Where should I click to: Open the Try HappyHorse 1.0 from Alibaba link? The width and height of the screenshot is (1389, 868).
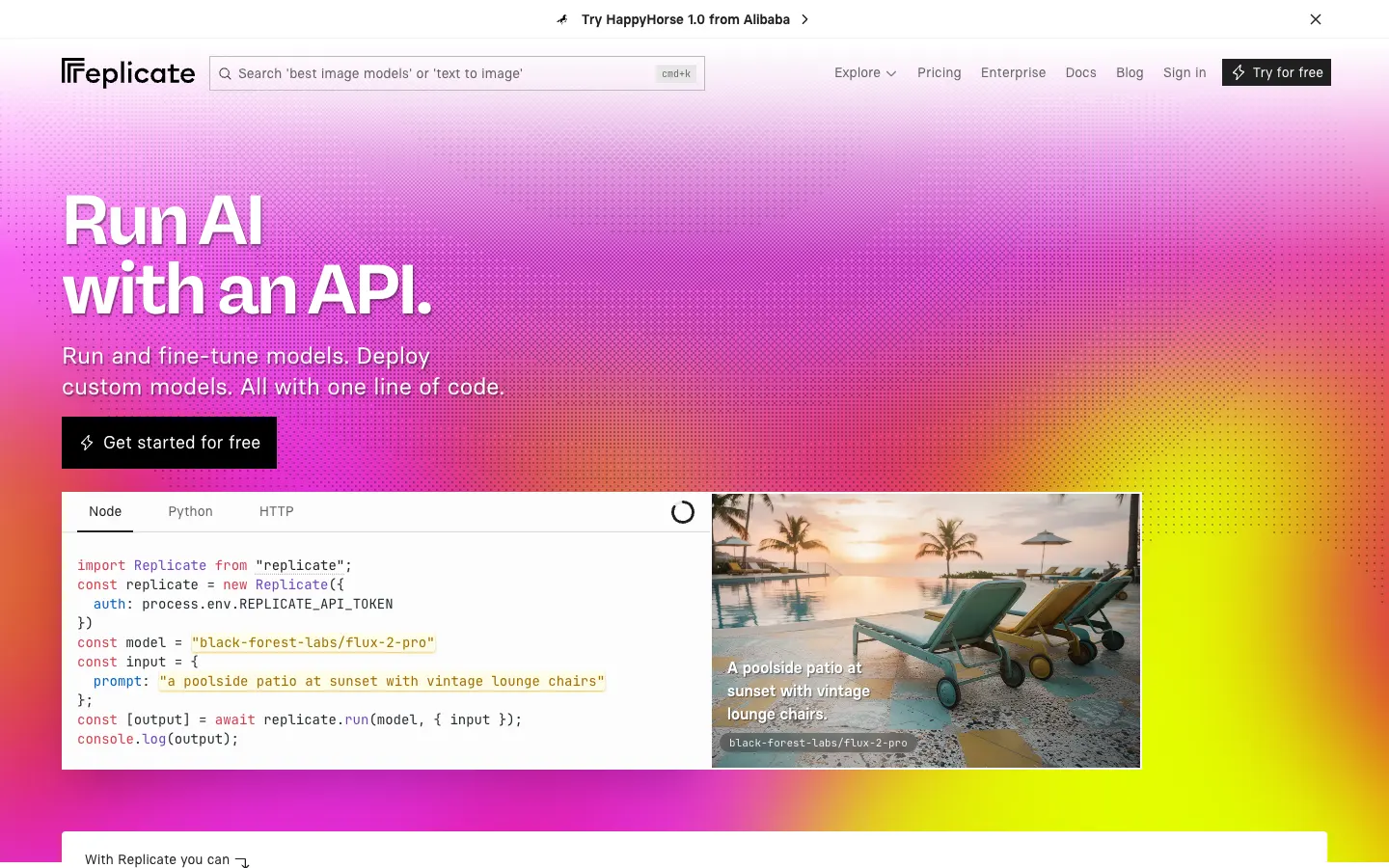[686, 19]
